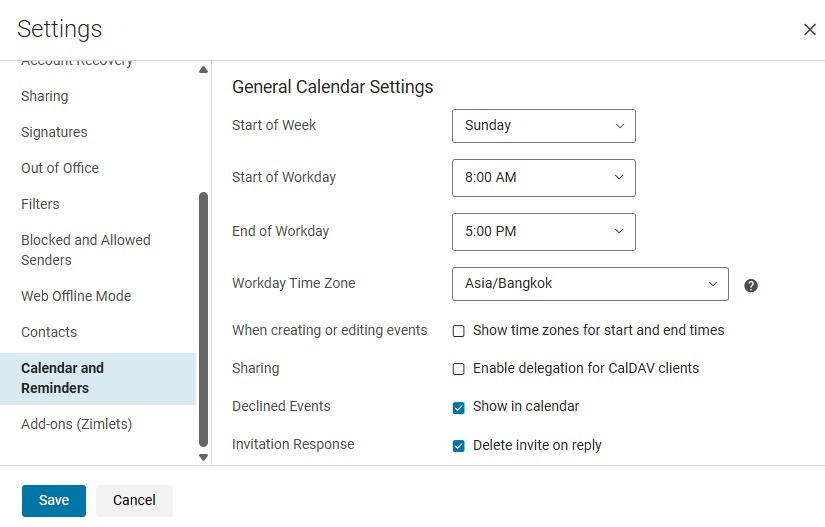Close the Settings dialog with X
The width and height of the screenshot is (825, 527).
click(x=810, y=30)
